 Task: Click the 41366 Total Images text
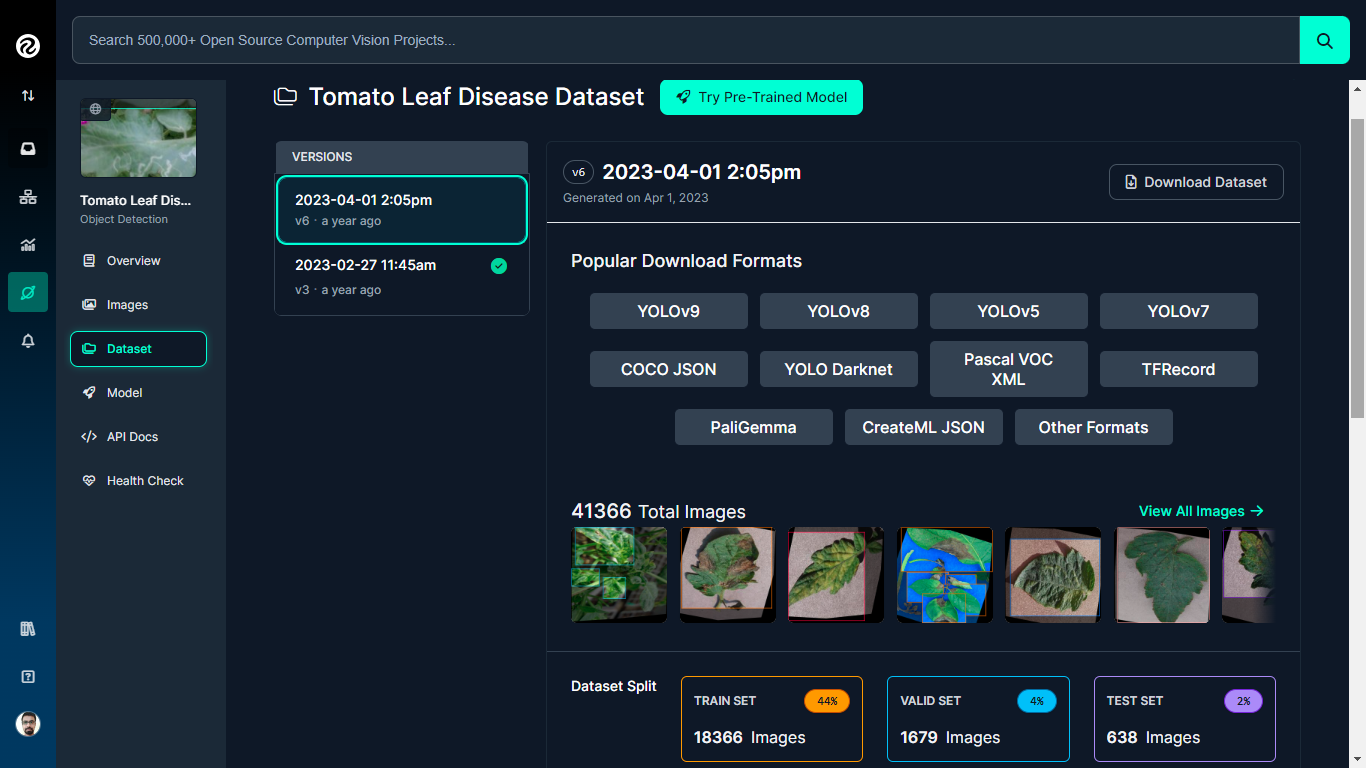[x=658, y=511]
